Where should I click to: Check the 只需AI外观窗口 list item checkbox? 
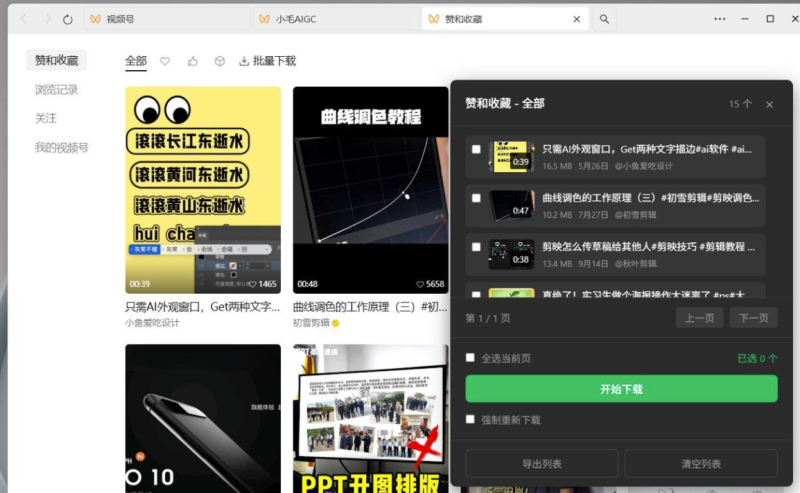pyautogui.click(x=476, y=150)
